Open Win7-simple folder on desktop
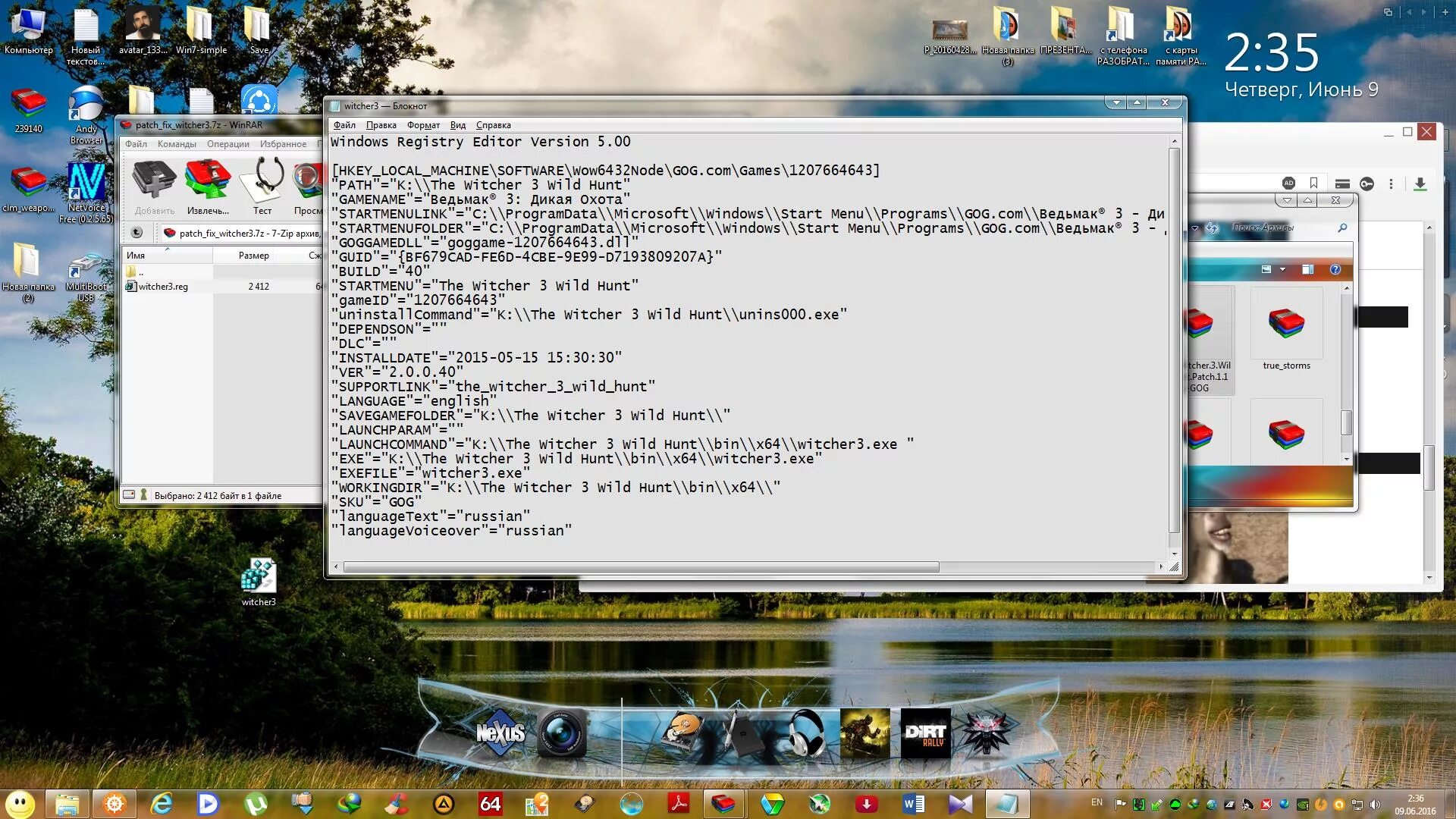 201,30
